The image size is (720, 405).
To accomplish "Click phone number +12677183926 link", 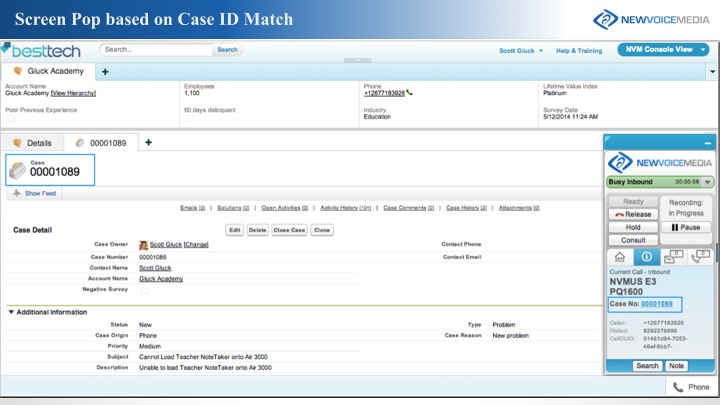I will pos(384,93).
